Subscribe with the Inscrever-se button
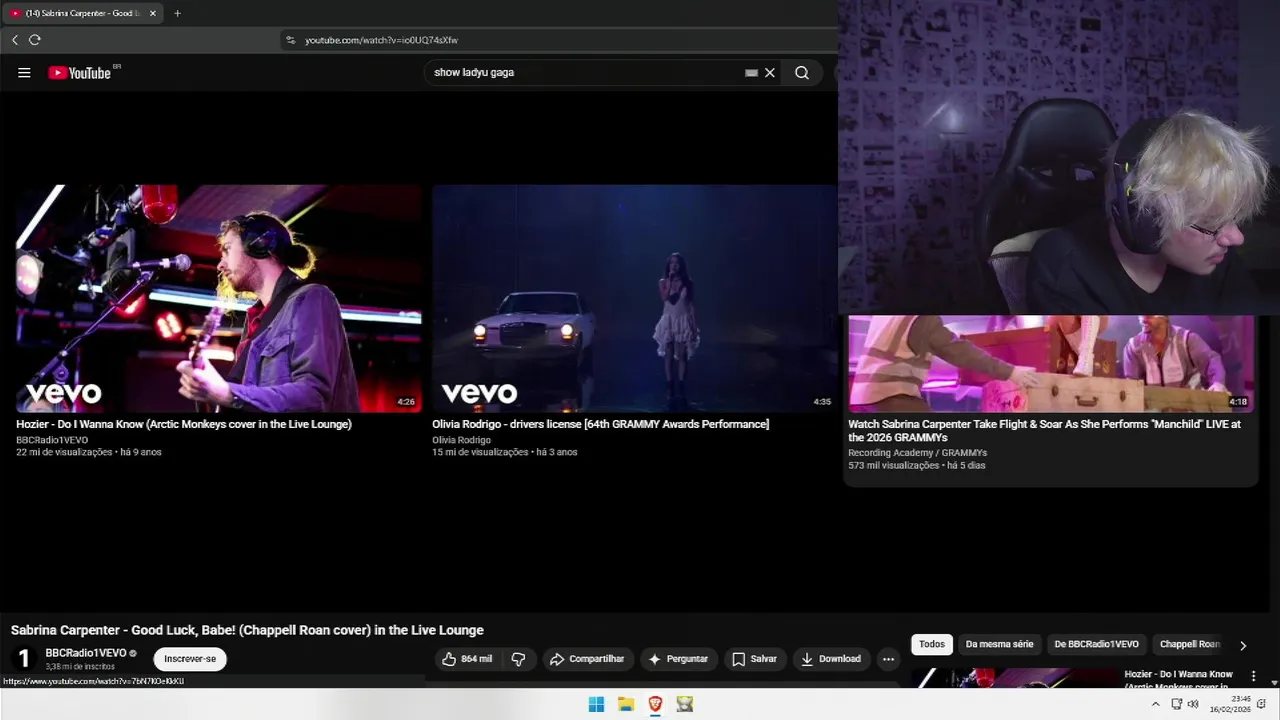The image size is (1280, 720). pos(190,659)
